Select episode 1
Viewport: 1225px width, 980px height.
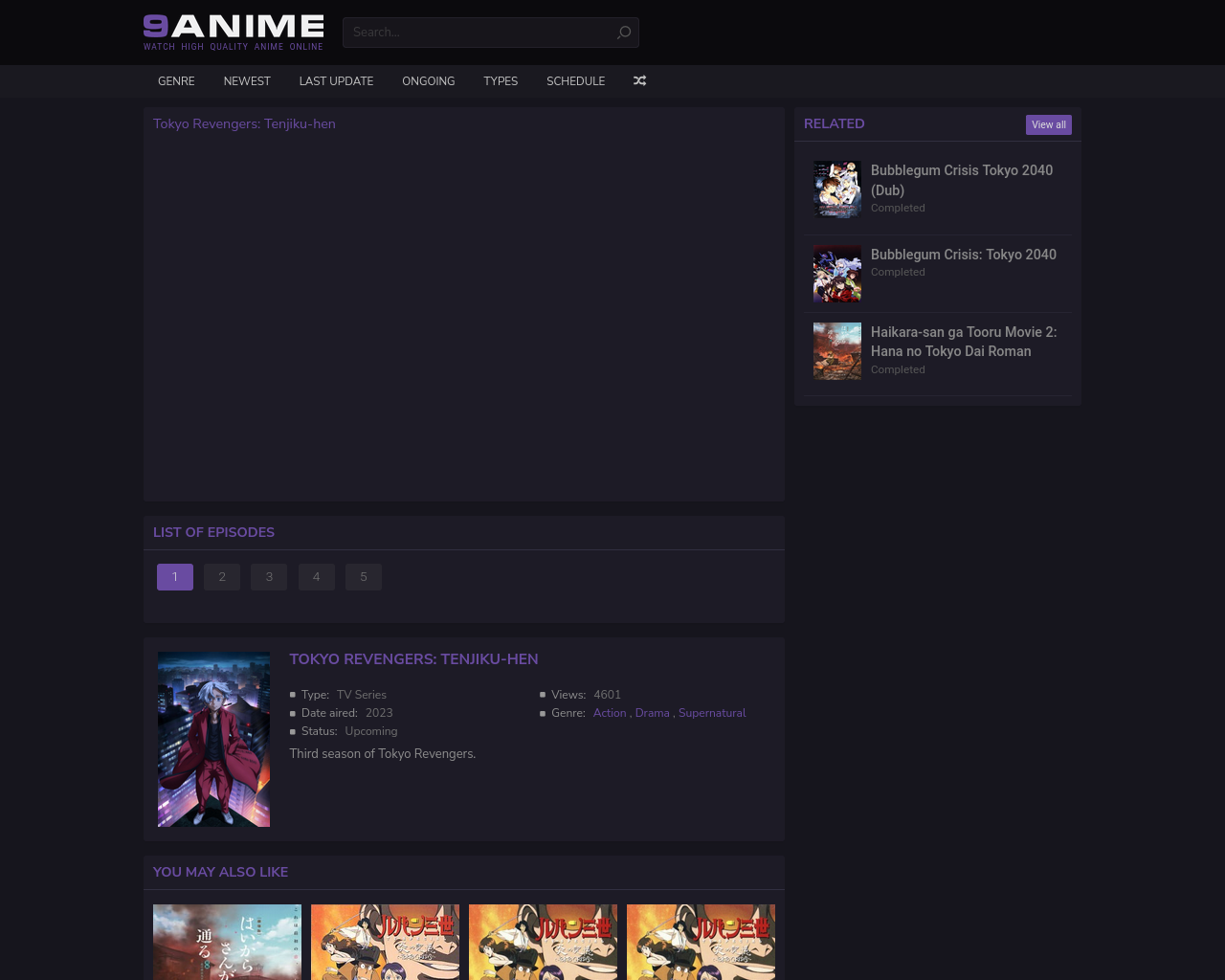coord(175,577)
